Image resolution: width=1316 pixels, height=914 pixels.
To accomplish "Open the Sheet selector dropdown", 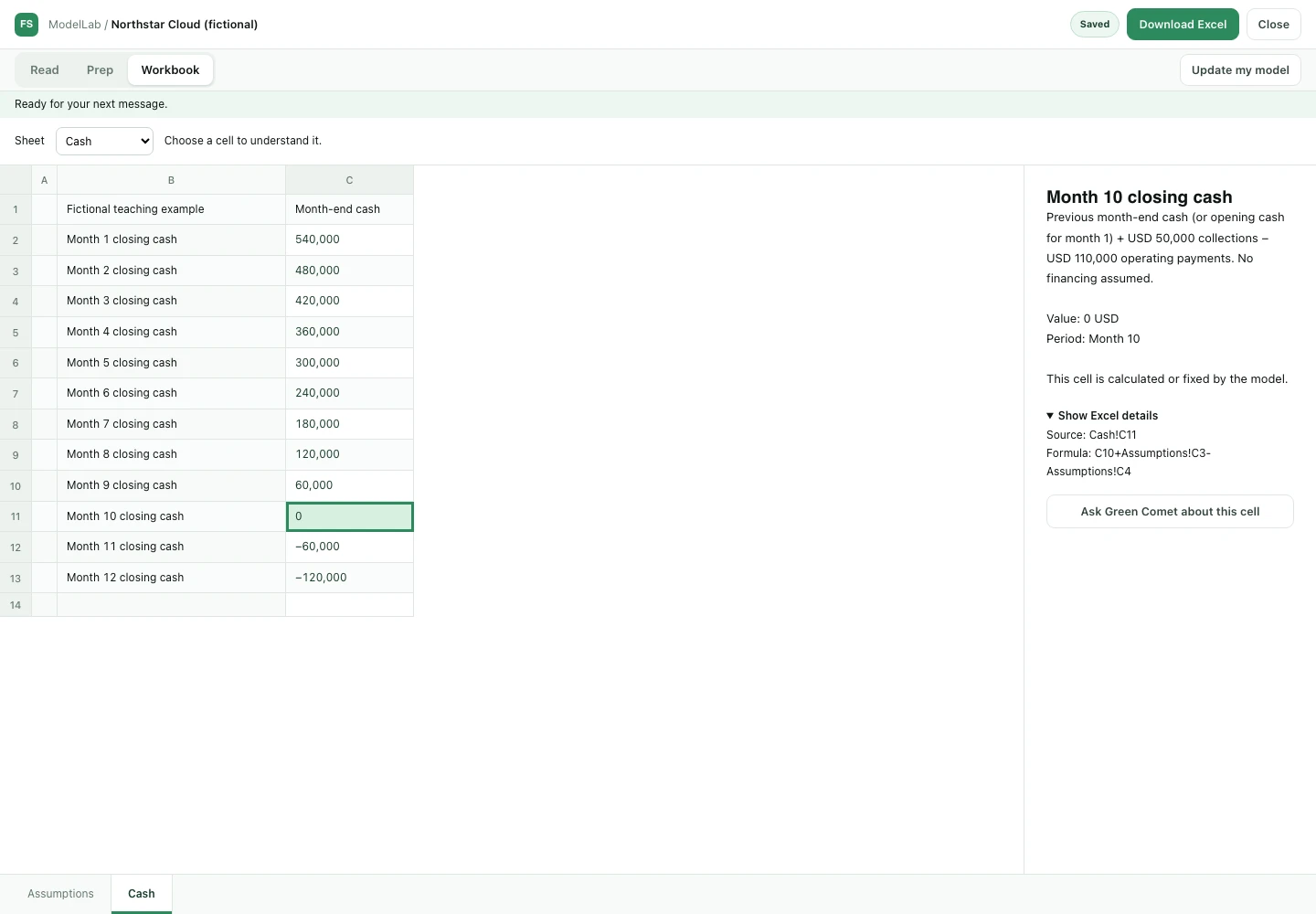I will (104, 141).
